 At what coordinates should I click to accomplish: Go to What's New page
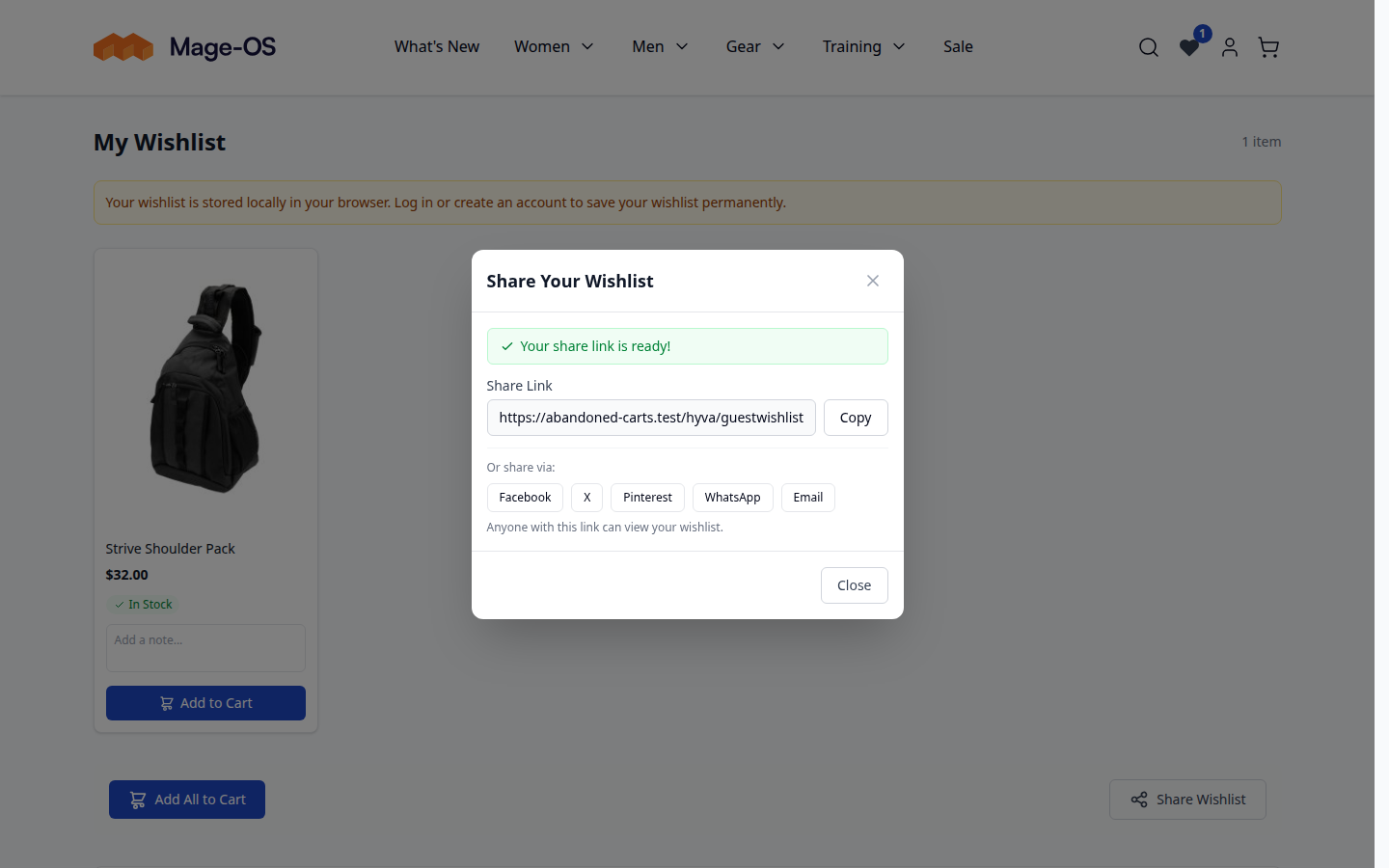point(437,46)
